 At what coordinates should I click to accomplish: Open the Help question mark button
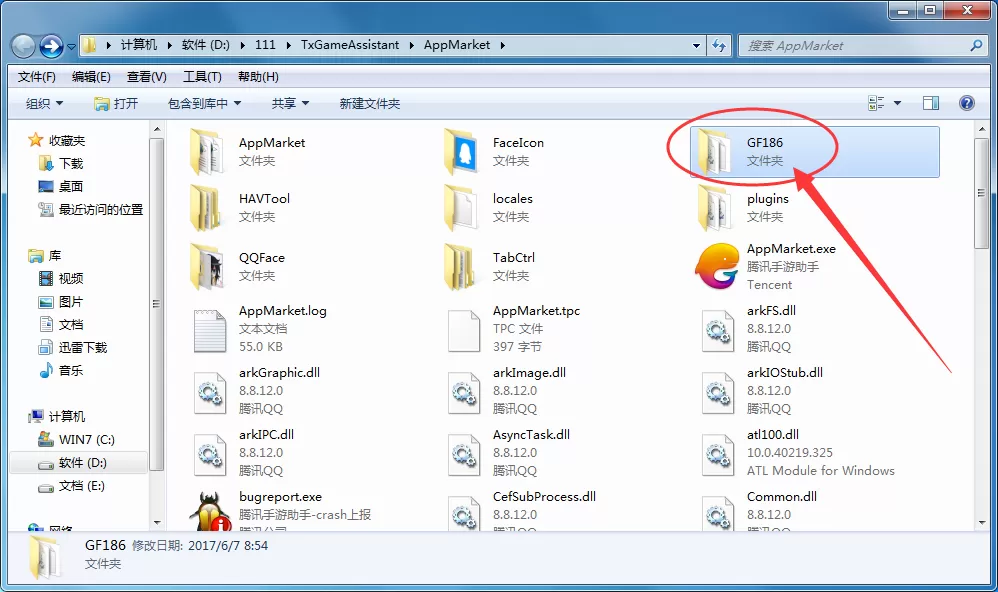[966, 103]
